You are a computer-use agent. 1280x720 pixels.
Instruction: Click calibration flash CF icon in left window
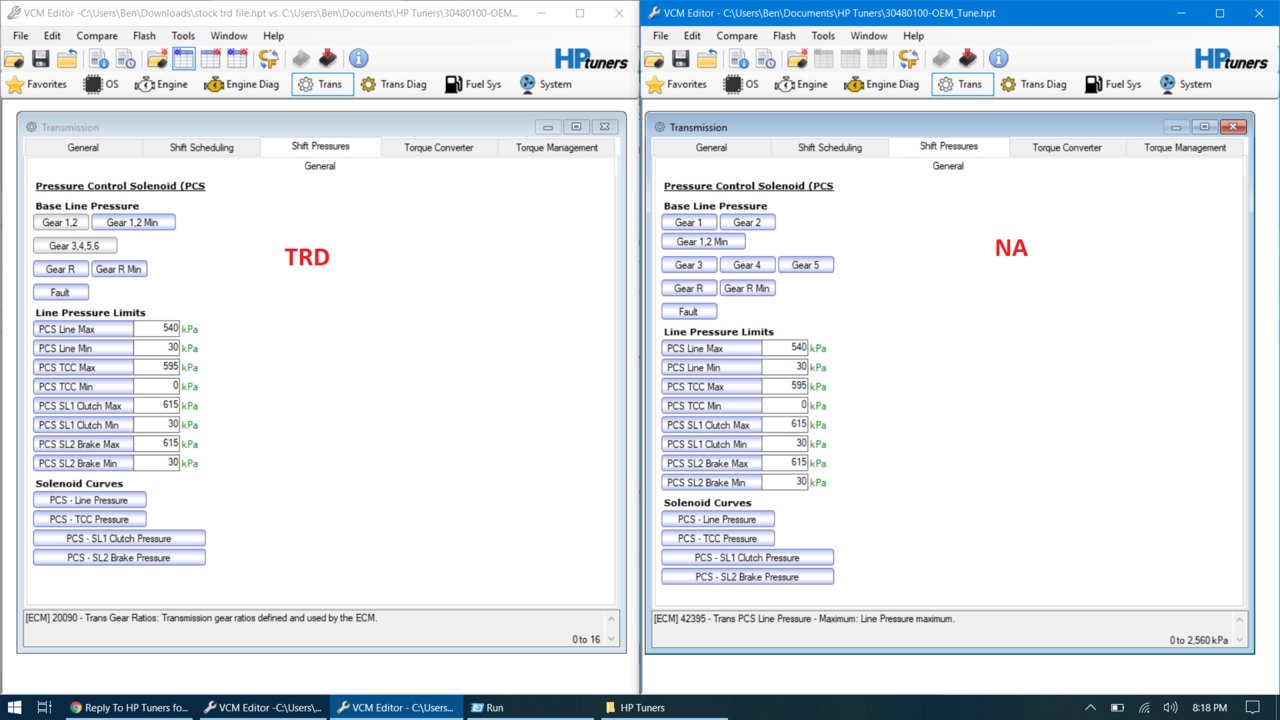point(268,59)
